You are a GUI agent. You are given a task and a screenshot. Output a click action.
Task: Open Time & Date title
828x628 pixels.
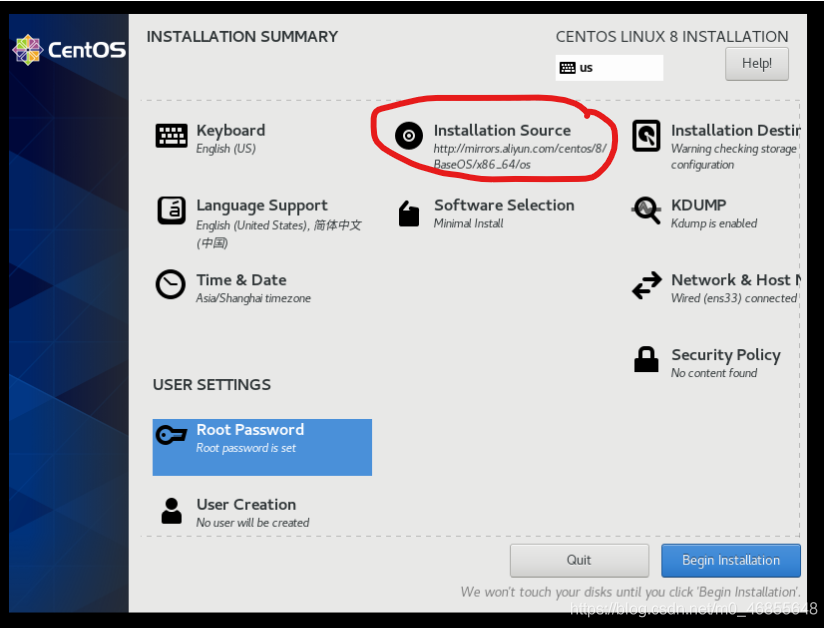point(241,280)
